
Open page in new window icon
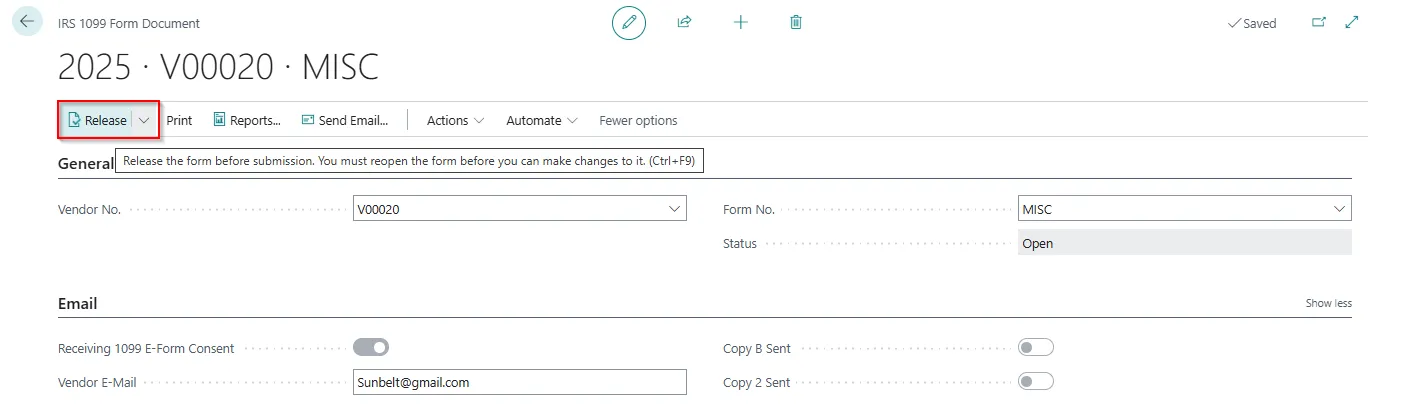[x=1319, y=22]
